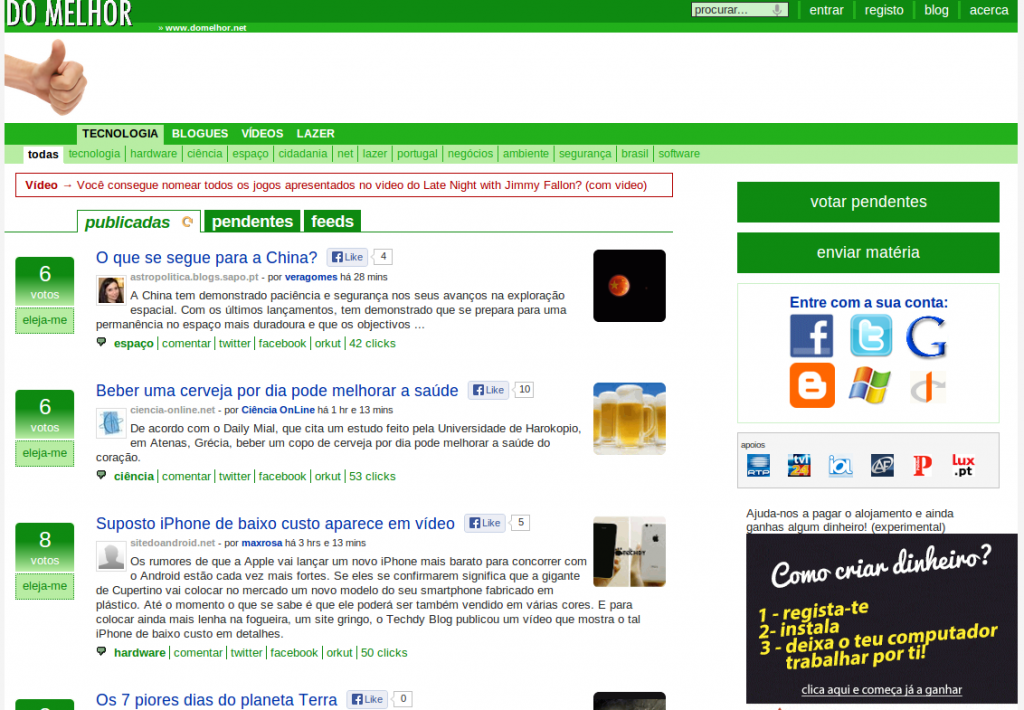The image size is (1024, 710).
Task: Filter by the segurança category
Action: tap(585, 153)
